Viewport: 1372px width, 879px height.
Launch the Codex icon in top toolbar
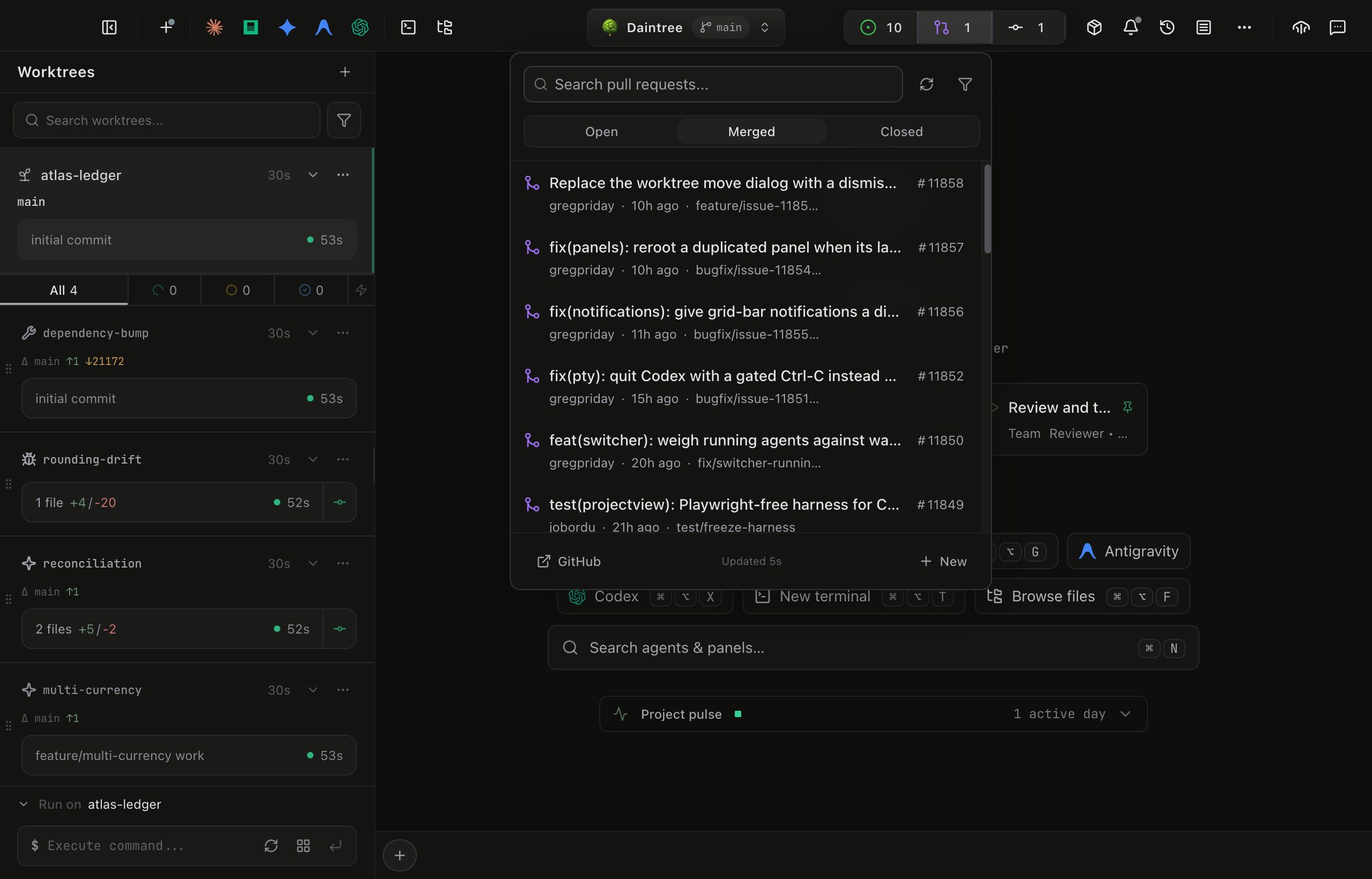point(360,27)
